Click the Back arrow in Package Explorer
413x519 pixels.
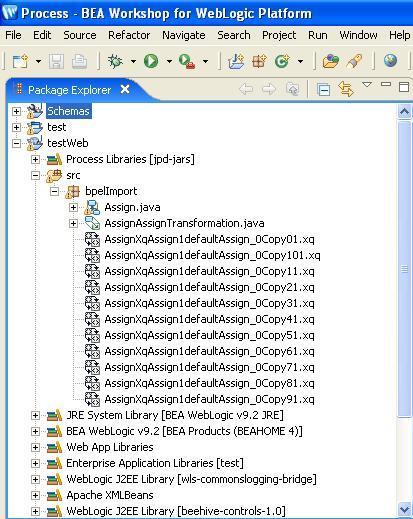click(x=246, y=89)
